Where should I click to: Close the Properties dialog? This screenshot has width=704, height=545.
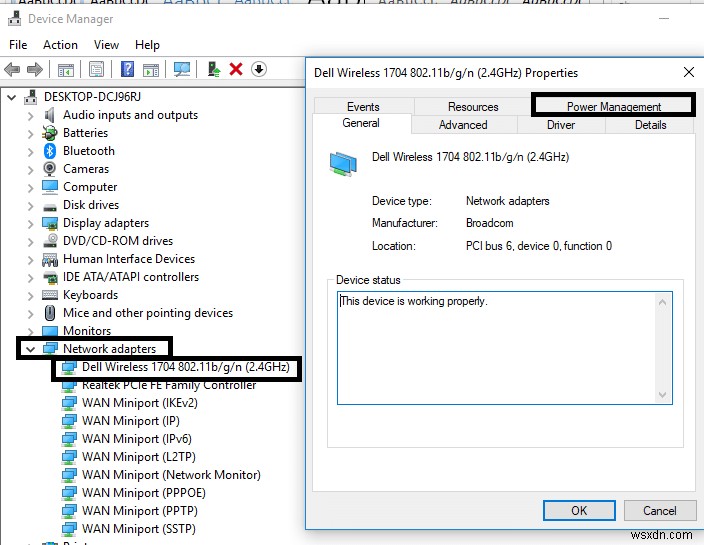tap(689, 72)
